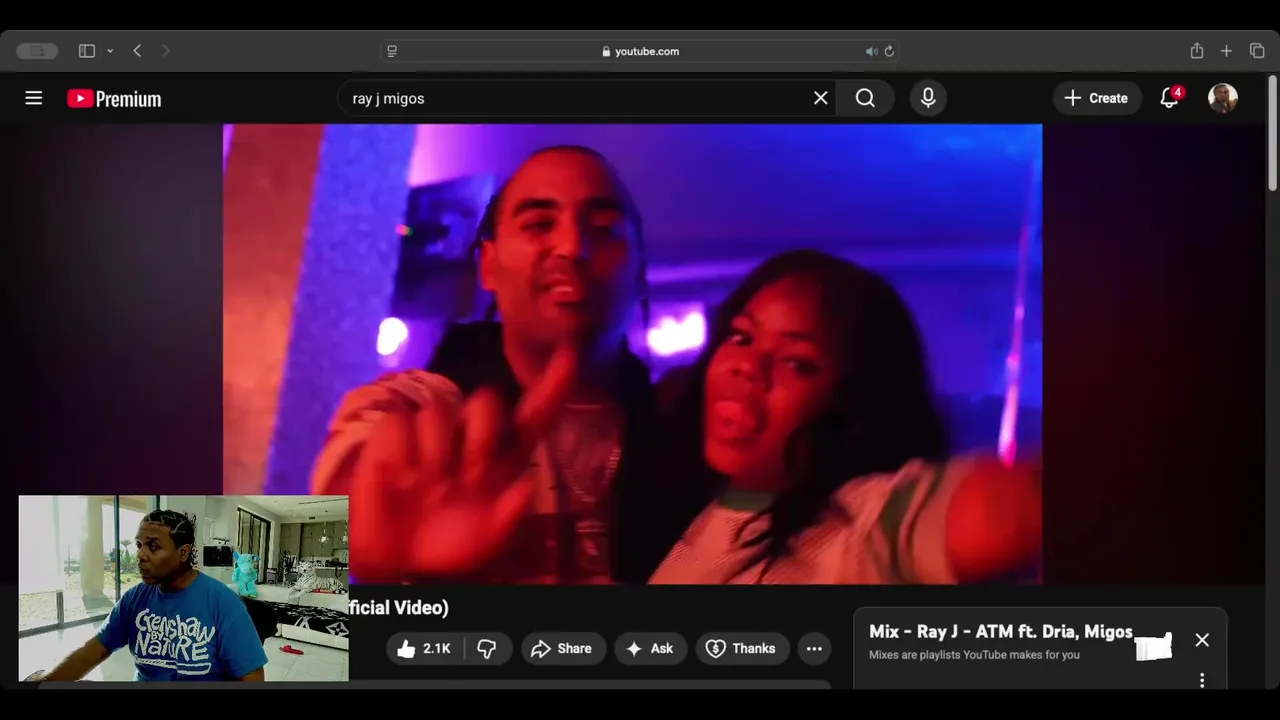Open the Safari reader/page menu icon
Image resolution: width=1280 pixels, height=720 pixels.
coord(392,51)
